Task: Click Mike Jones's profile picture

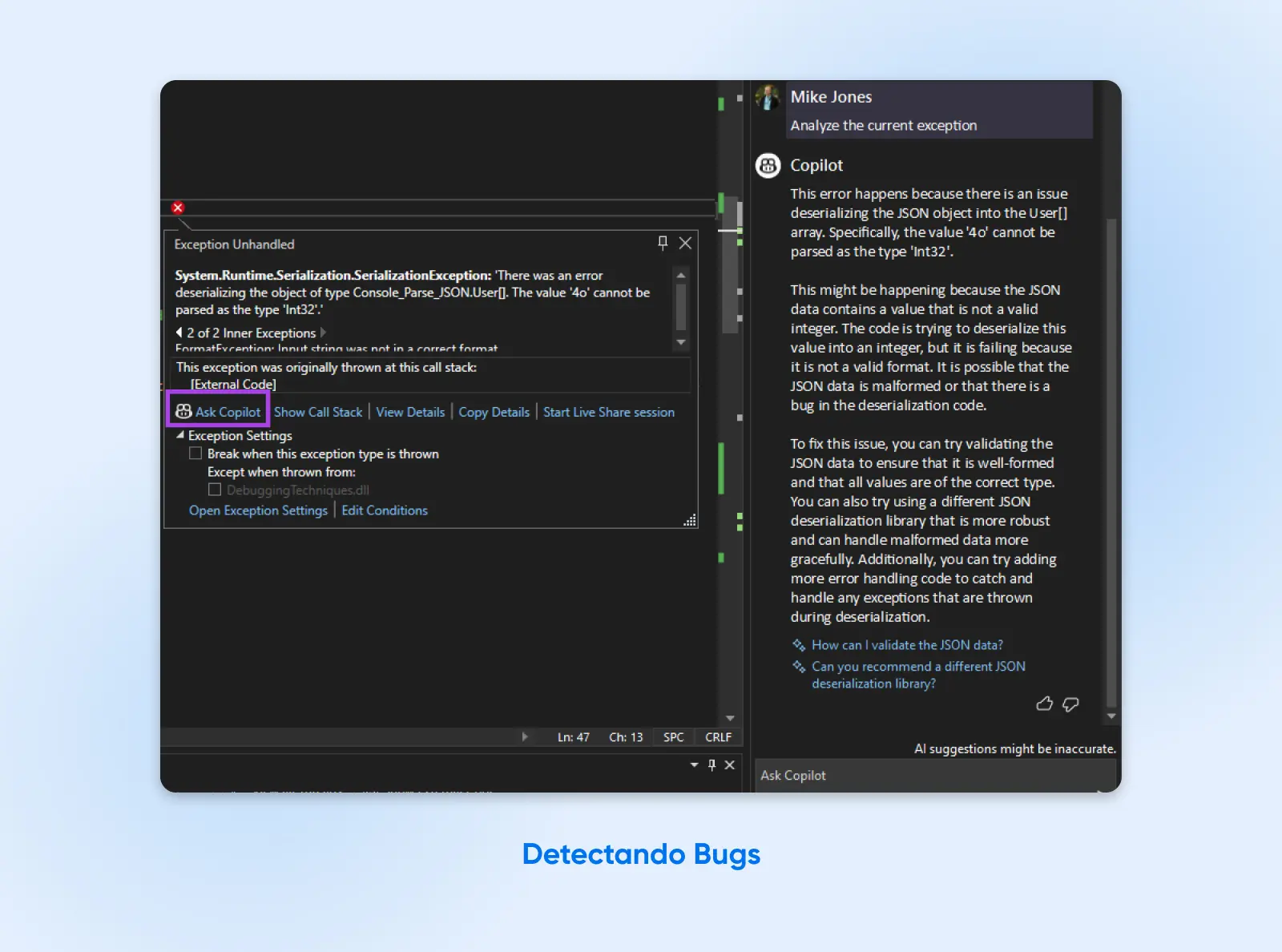Action: tap(768, 98)
